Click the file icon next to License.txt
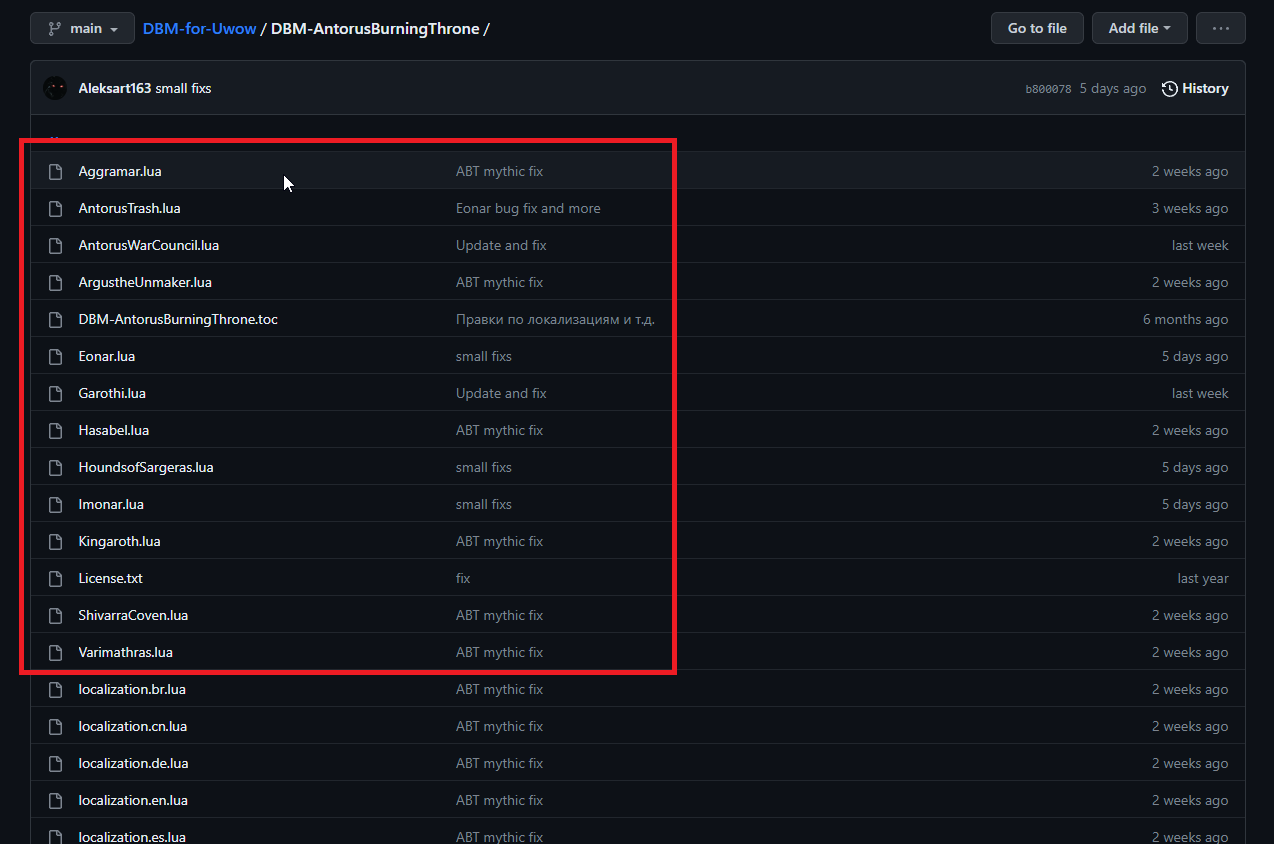Viewport: 1274px width, 844px height. click(x=56, y=579)
